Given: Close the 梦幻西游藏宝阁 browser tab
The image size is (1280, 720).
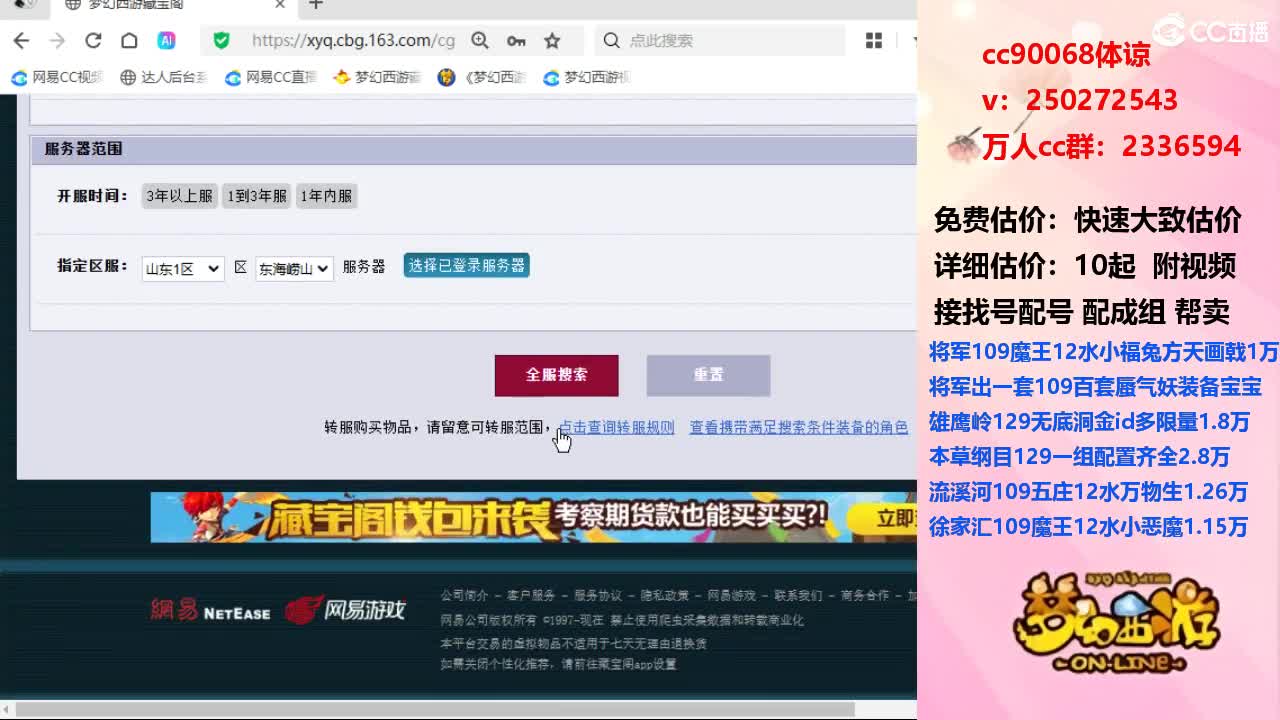Looking at the screenshot, I should (280, 5).
